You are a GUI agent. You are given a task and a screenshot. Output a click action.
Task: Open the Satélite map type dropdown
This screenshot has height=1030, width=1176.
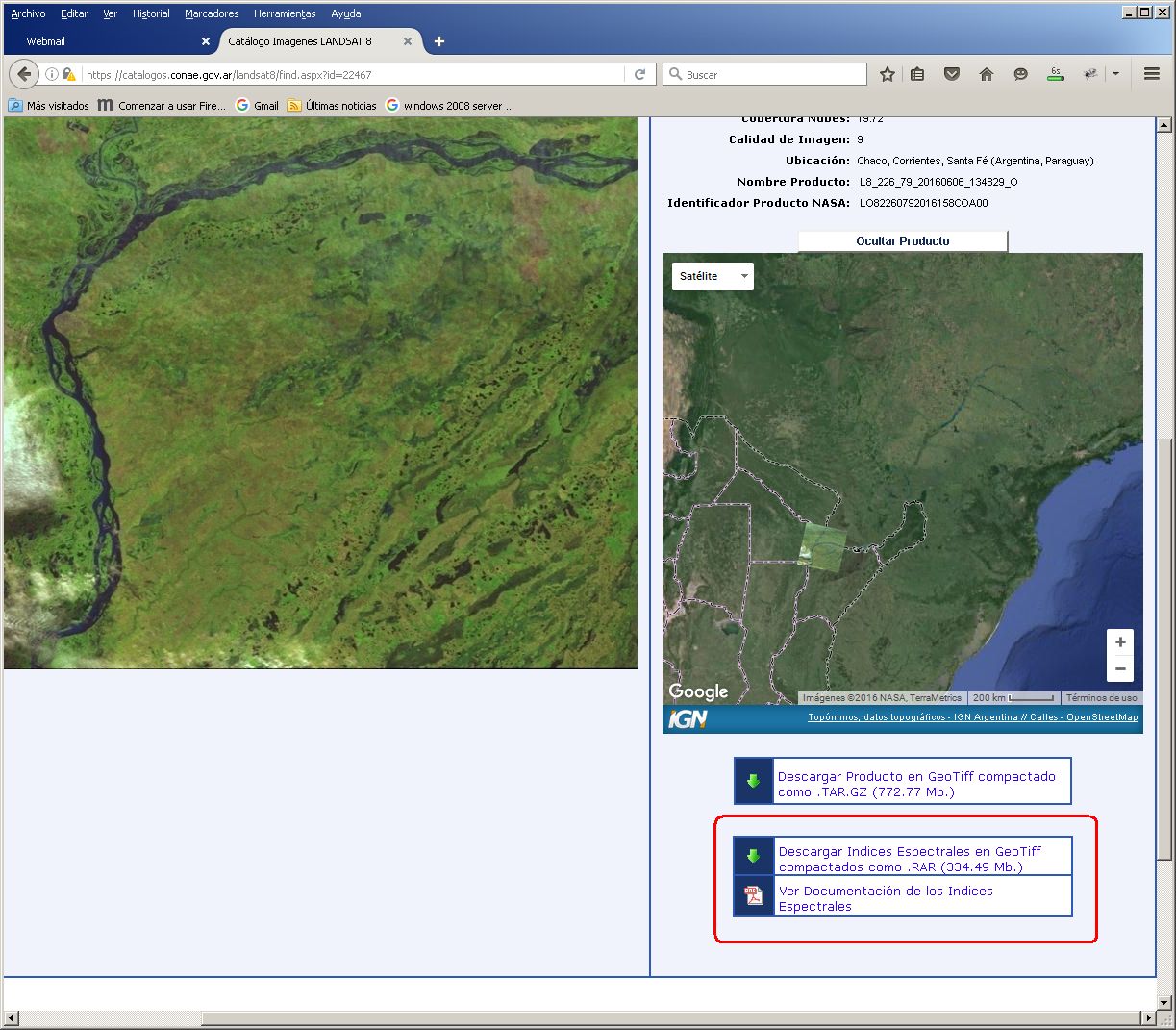point(713,276)
